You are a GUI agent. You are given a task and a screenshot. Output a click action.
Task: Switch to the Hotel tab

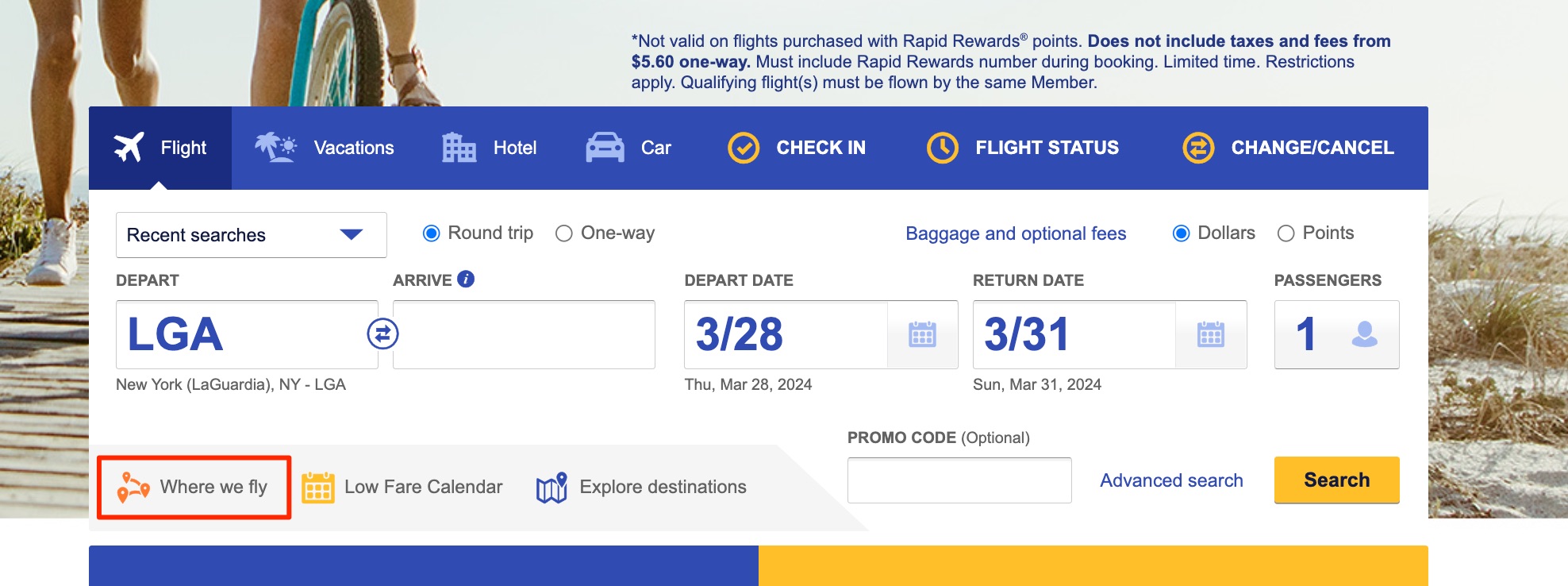pyautogui.click(x=490, y=147)
